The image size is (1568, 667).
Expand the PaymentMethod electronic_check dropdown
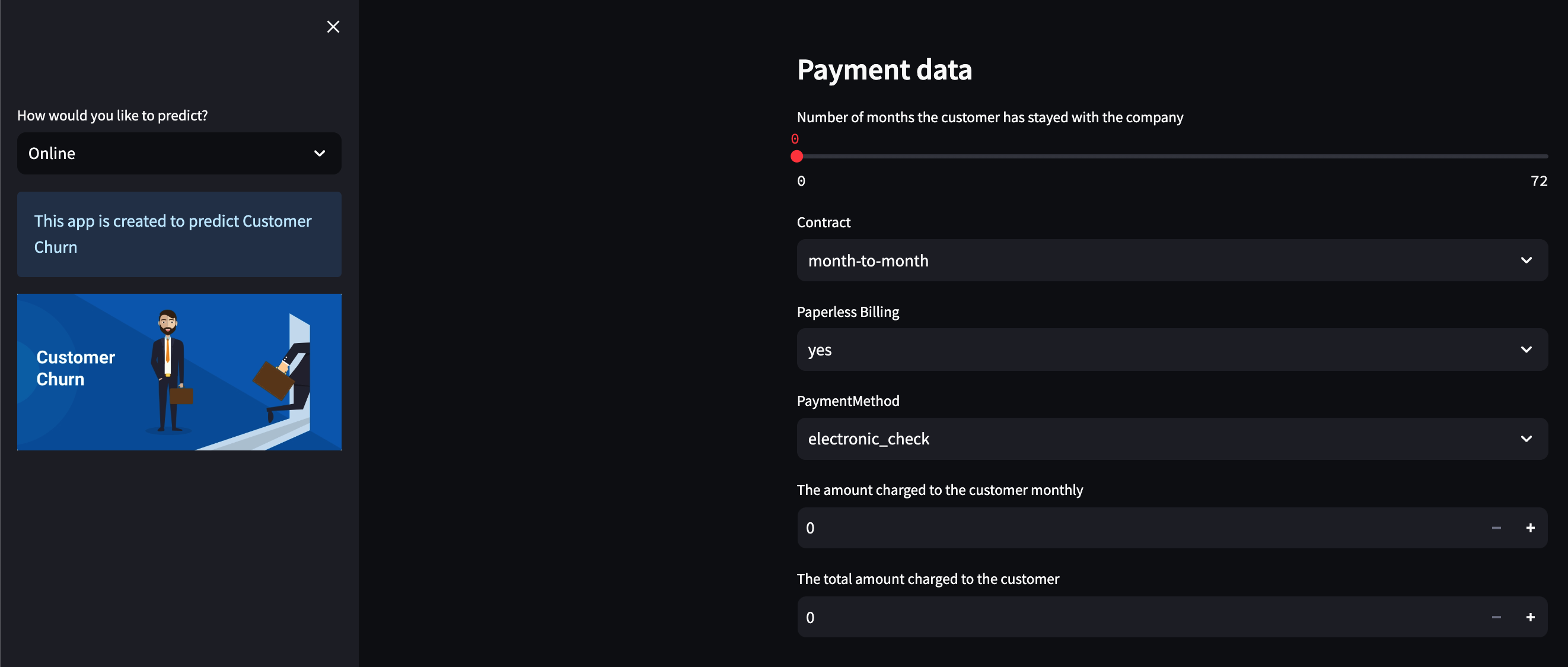pyautogui.click(x=1156, y=439)
